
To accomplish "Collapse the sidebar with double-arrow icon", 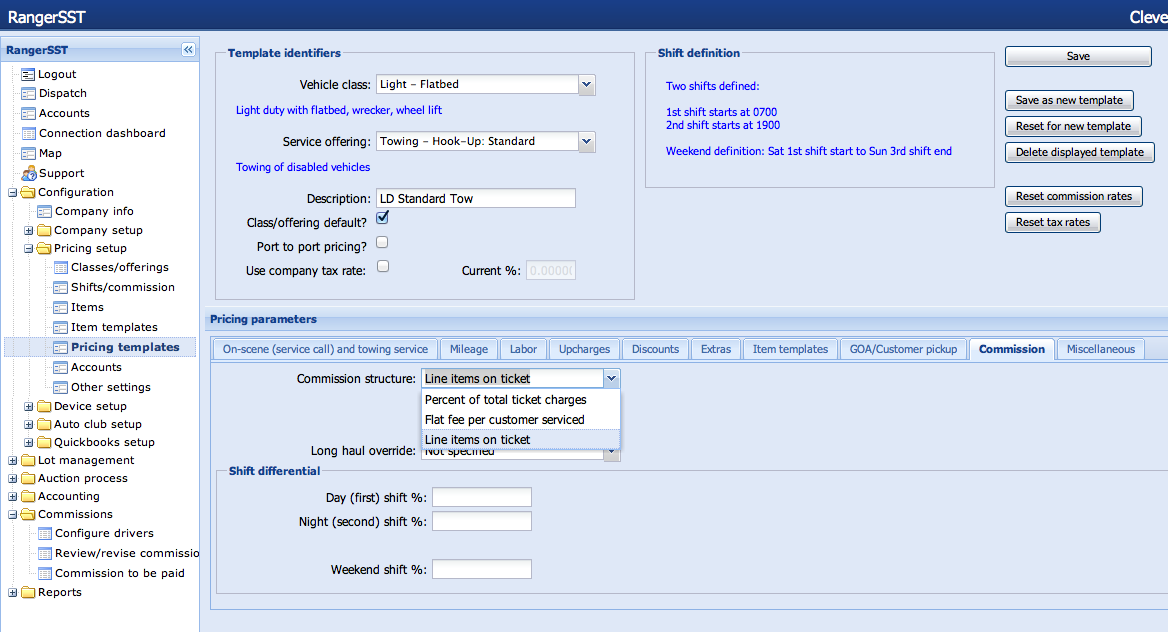I will coord(188,50).
